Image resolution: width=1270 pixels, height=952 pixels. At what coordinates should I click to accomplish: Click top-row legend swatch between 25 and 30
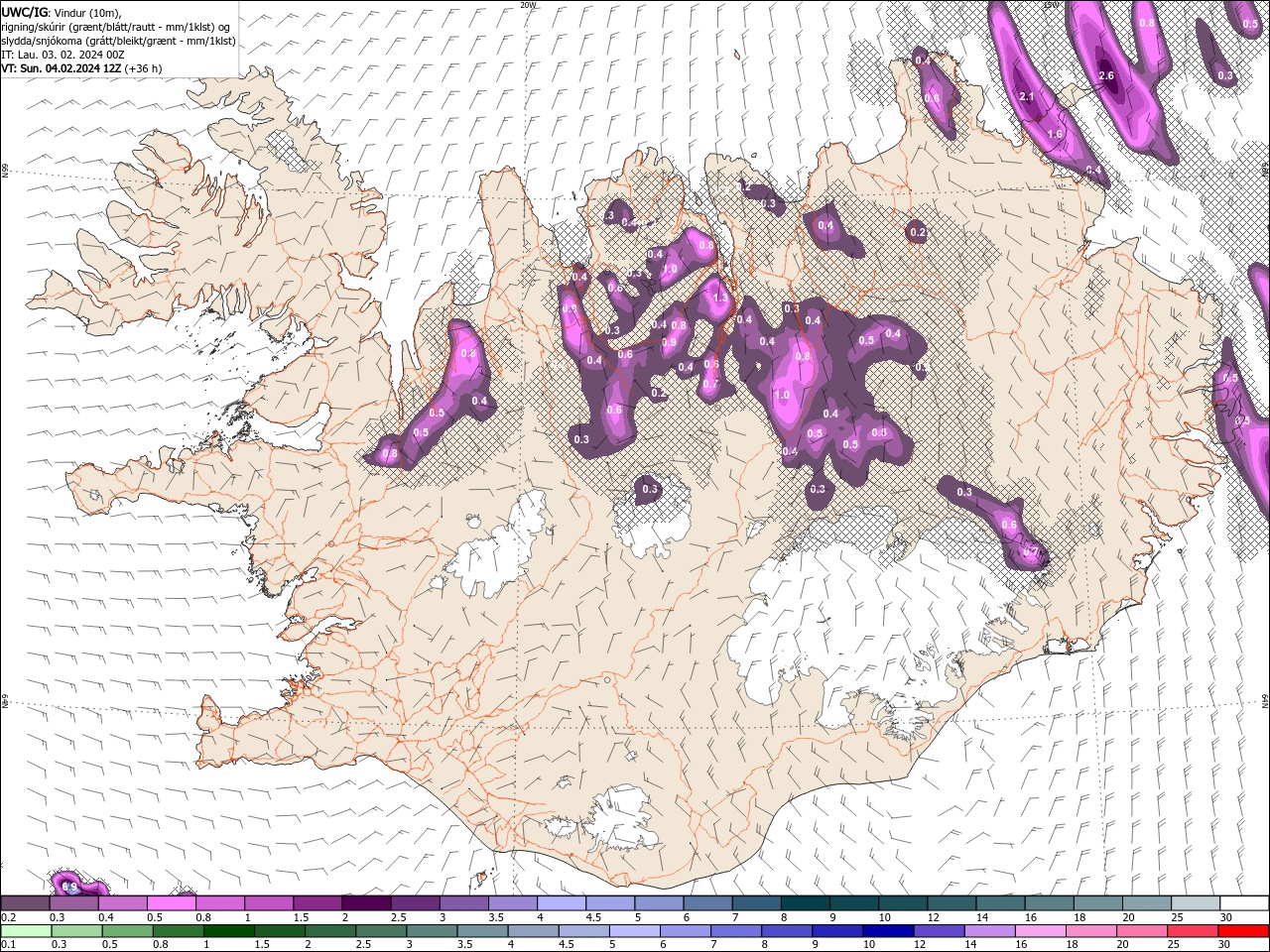pyautogui.click(x=1194, y=903)
